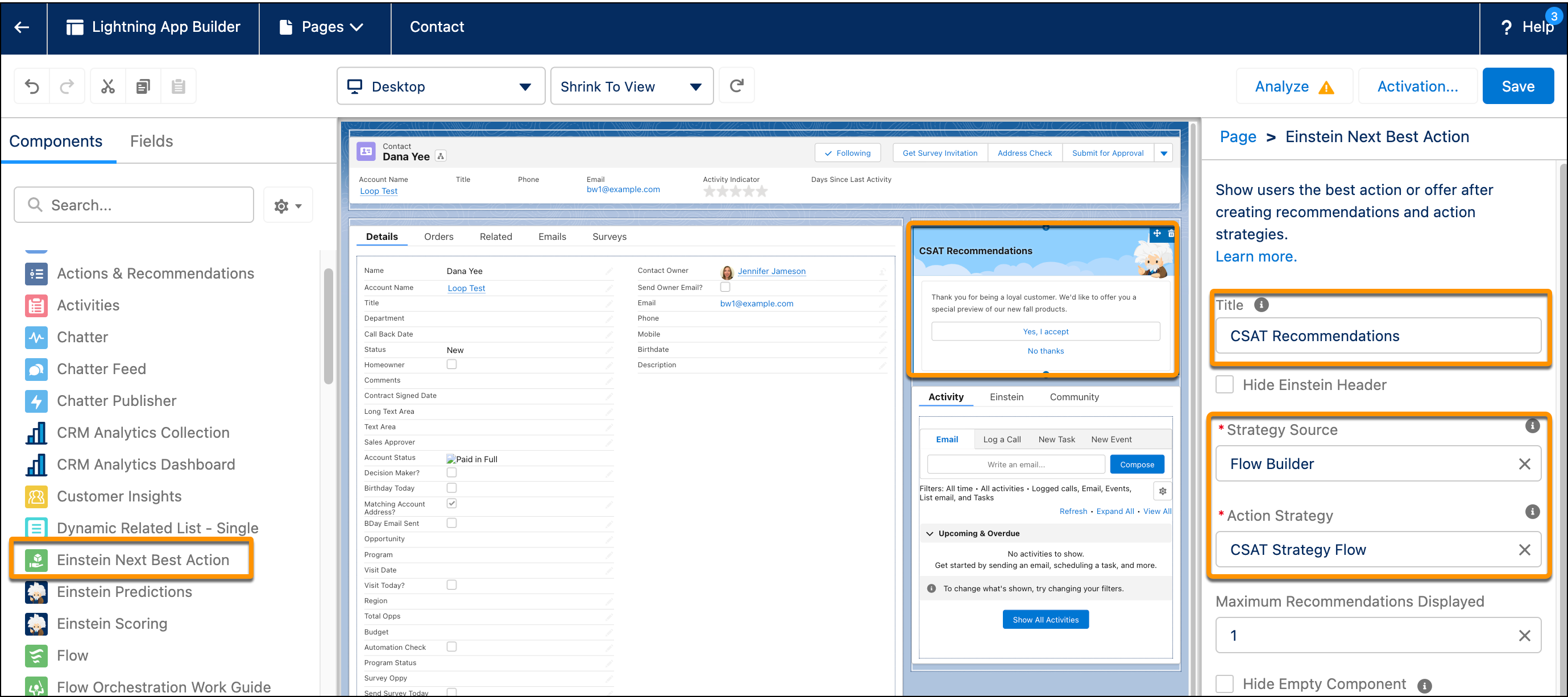Select Einstein Scoring component
This screenshot has width=1568, height=697.
[96, 623]
